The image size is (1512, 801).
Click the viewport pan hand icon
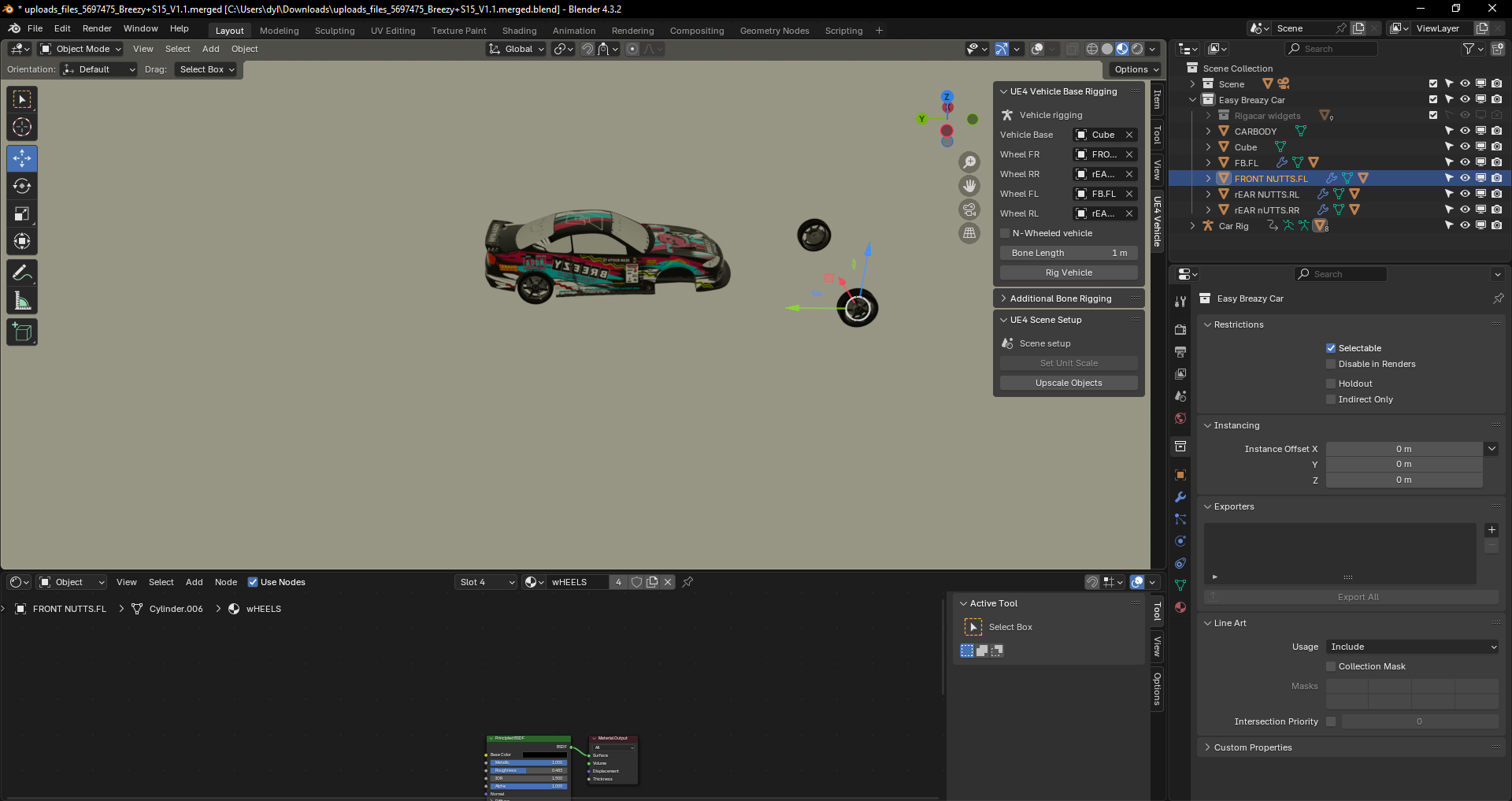(969, 186)
